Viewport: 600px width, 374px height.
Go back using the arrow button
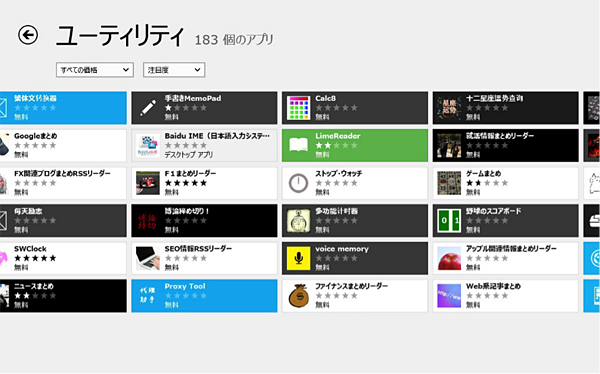28,35
